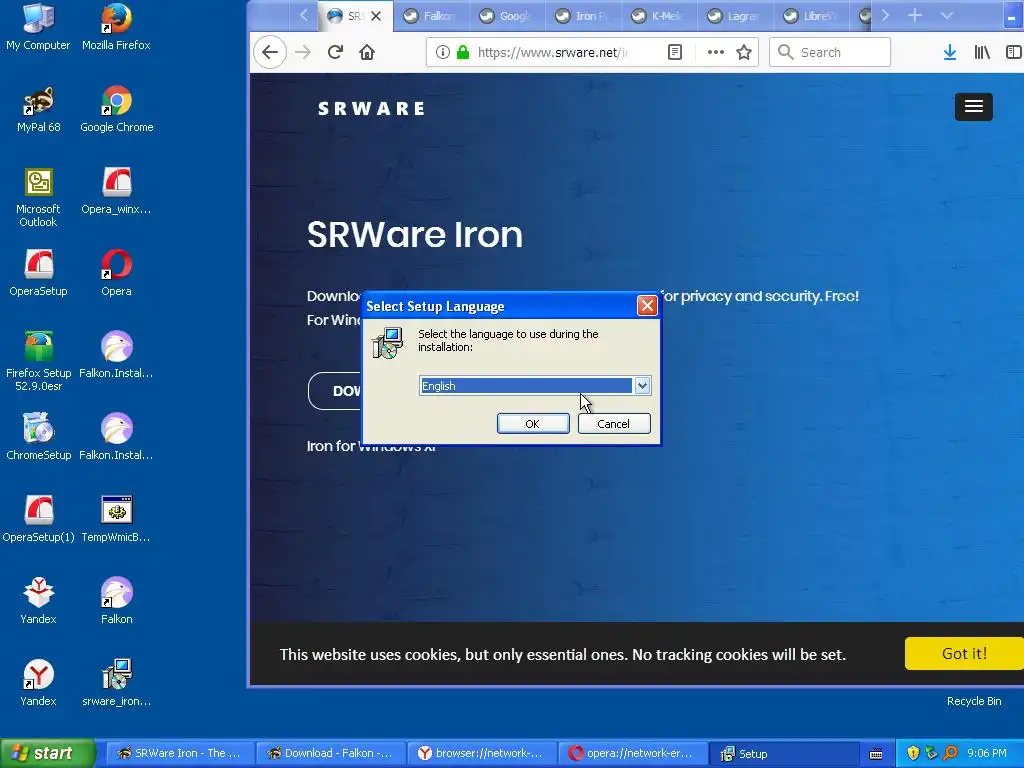
Task: Toggle Firefox sidebar icon
Action: click(x=1014, y=52)
